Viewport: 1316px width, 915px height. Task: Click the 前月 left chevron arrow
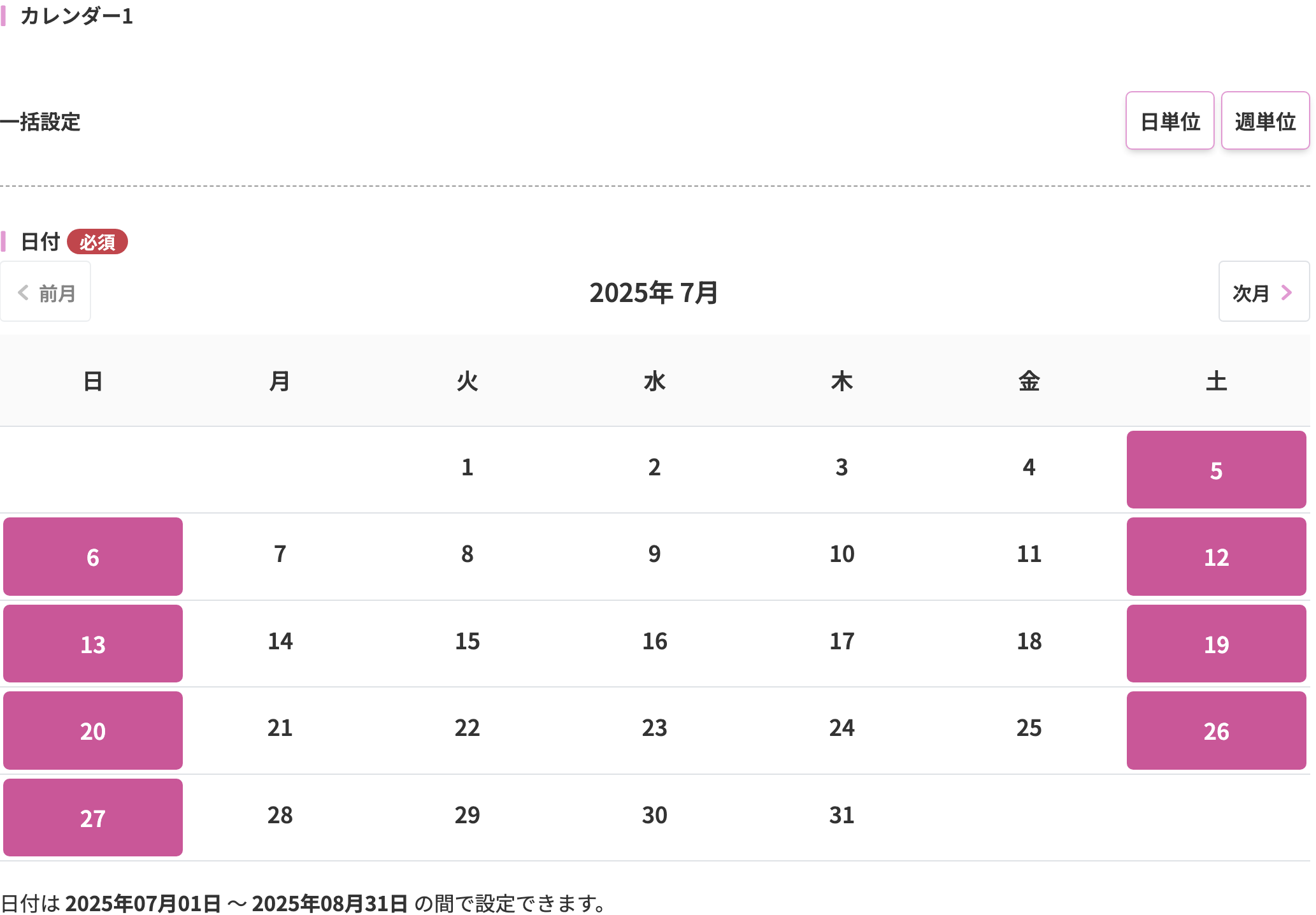tap(24, 292)
